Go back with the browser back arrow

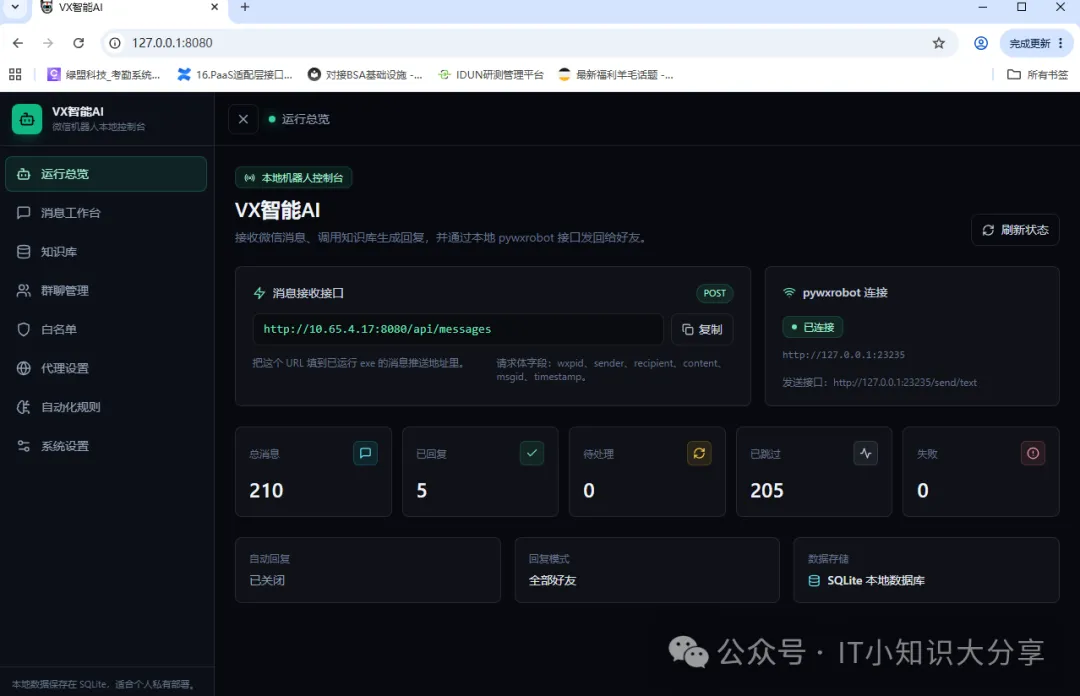coord(18,43)
